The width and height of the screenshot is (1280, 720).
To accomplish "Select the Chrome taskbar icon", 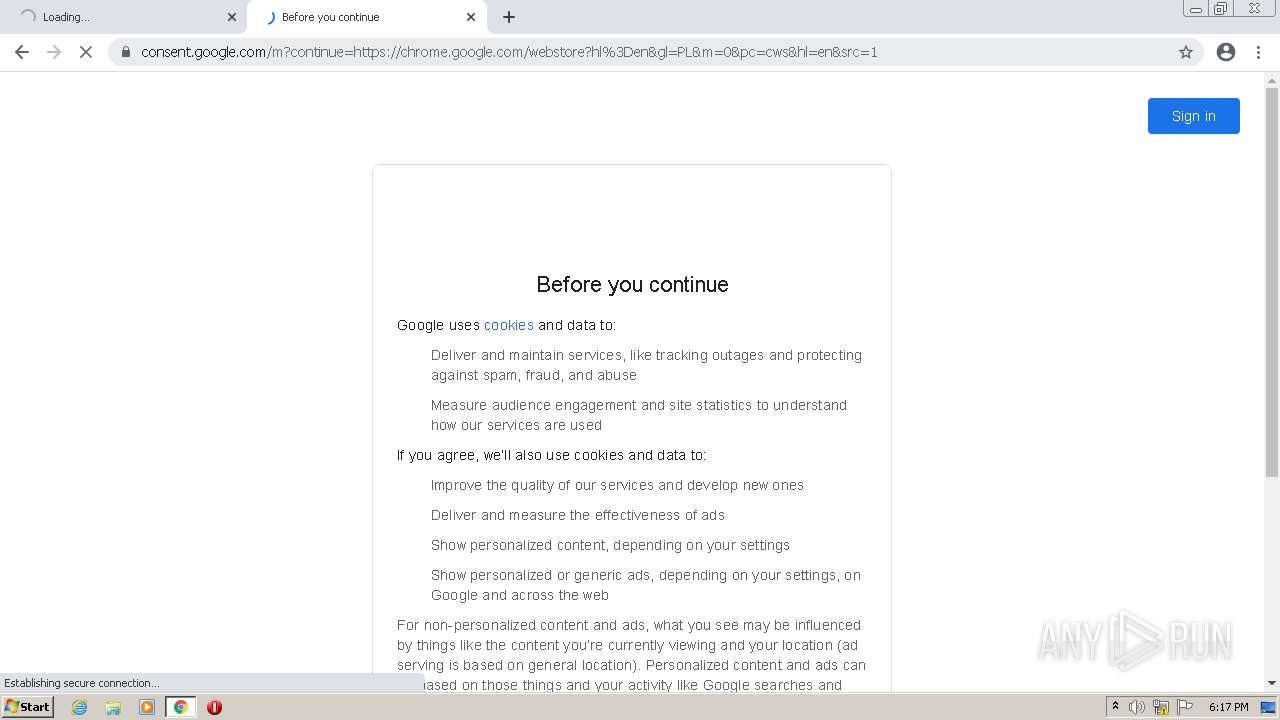I will tap(180, 707).
